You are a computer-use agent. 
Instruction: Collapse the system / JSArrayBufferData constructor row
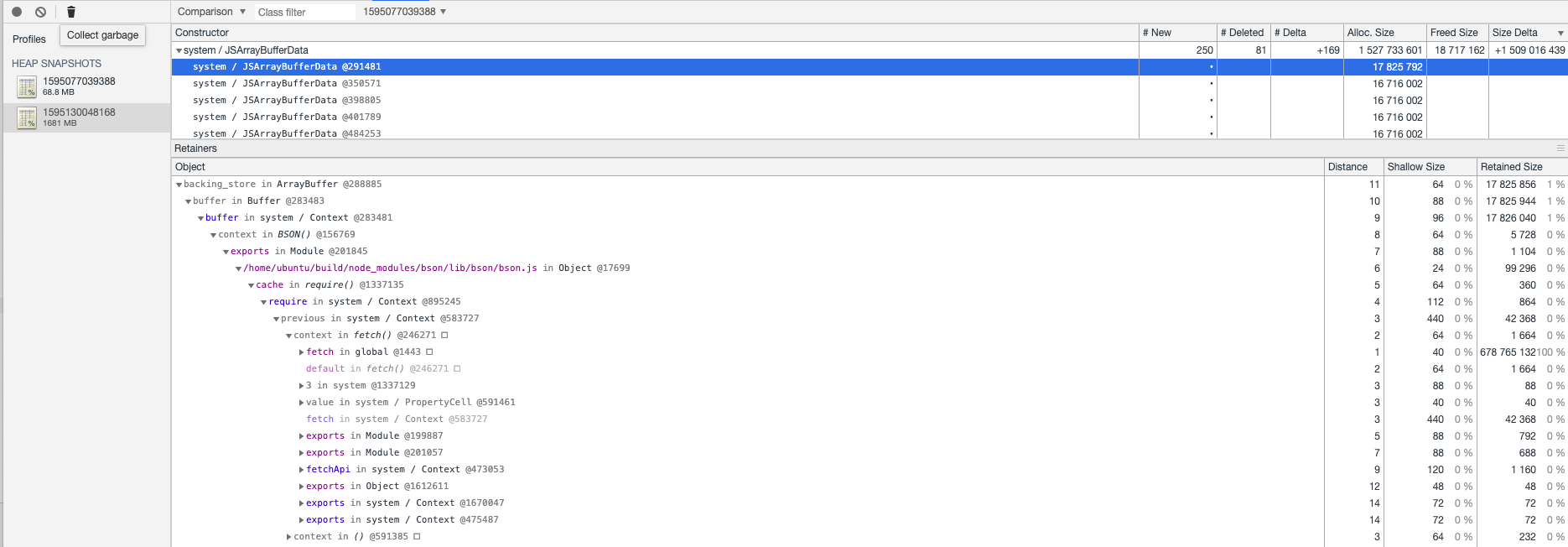[x=179, y=50]
